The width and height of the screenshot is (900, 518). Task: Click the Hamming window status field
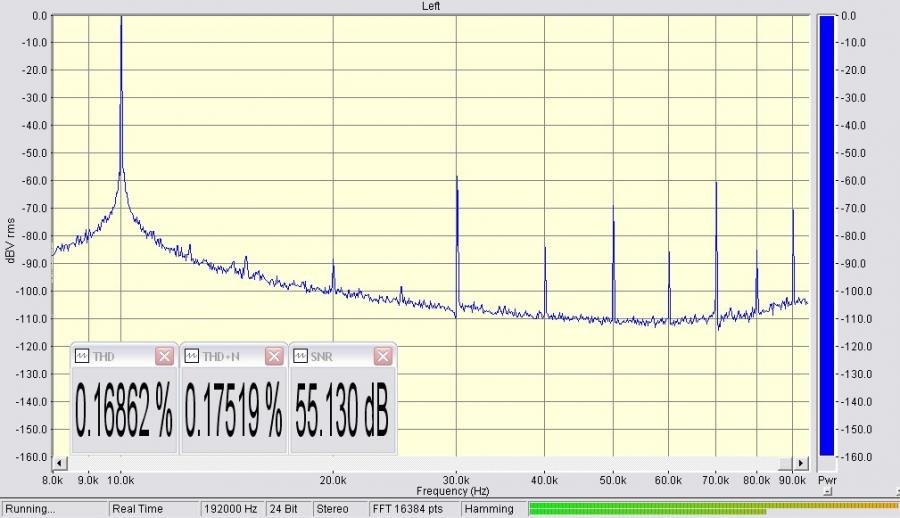coord(491,509)
